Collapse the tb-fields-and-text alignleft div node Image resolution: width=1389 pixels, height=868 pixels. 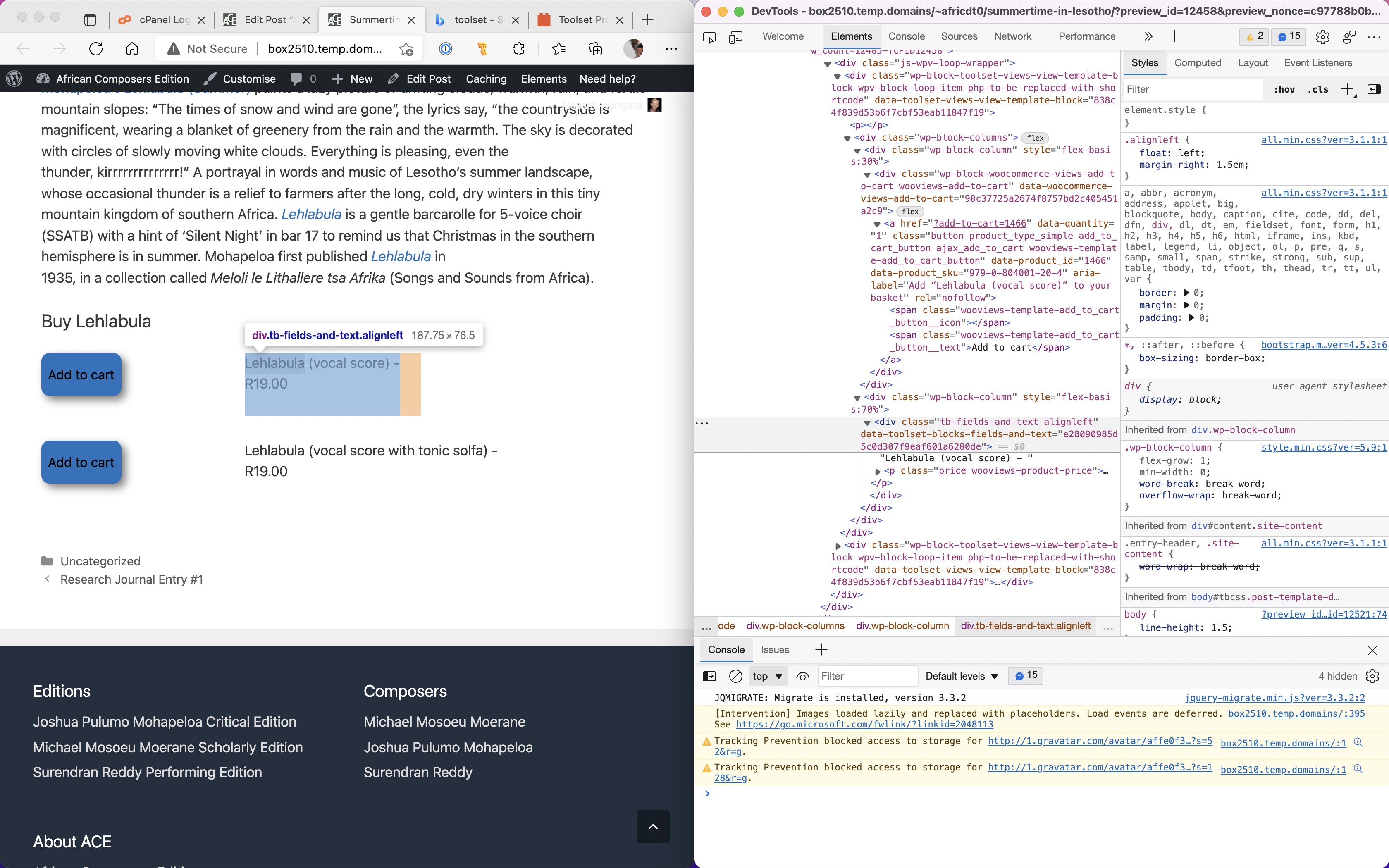tap(867, 422)
